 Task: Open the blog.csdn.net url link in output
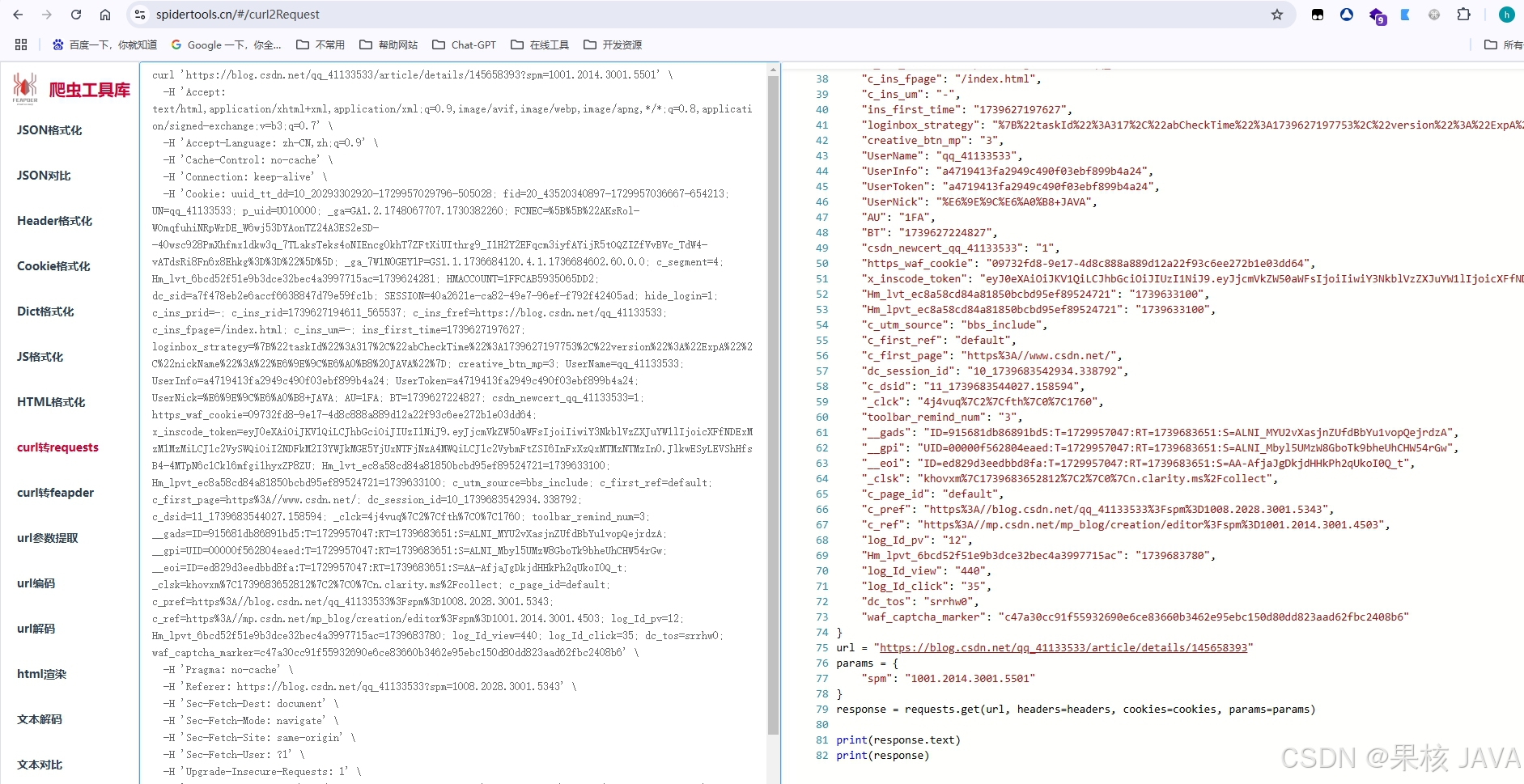click(1063, 648)
